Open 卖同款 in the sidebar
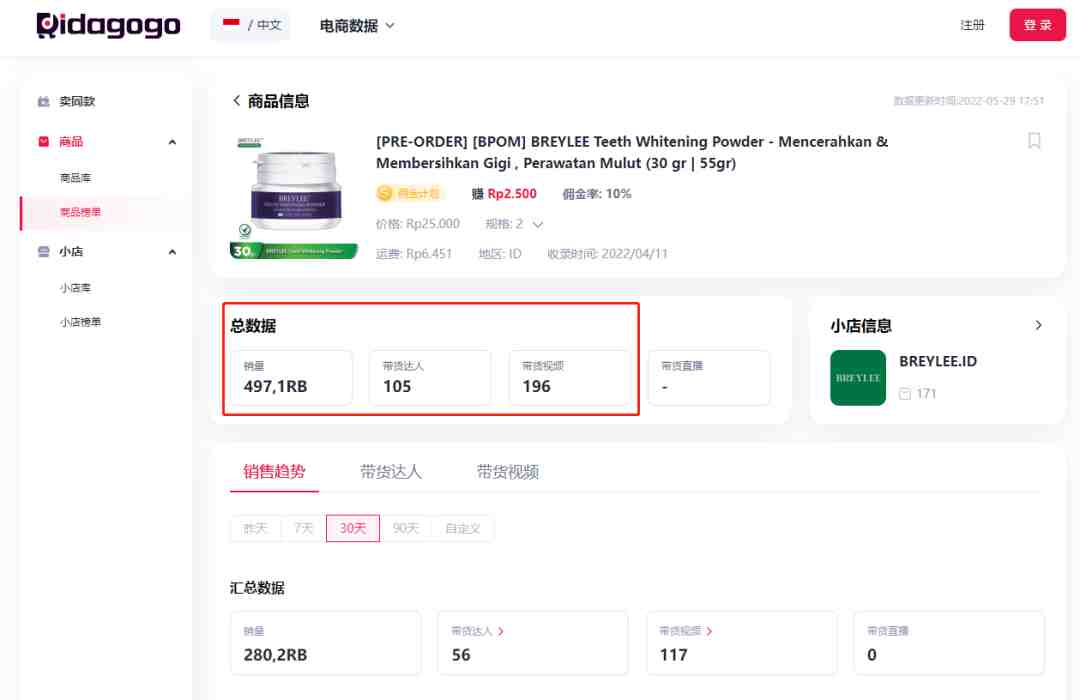The width and height of the screenshot is (1080, 700). coord(76,101)
